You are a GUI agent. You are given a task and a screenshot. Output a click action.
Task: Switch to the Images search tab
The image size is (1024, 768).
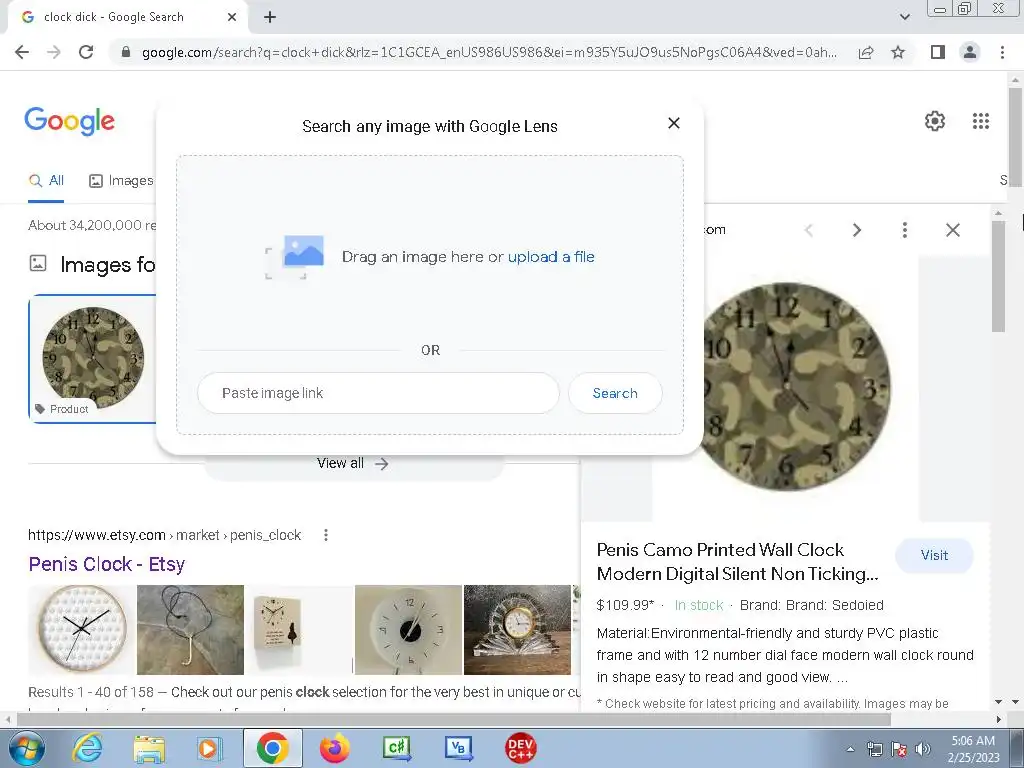pyautogui.click(x=121, y=181)
